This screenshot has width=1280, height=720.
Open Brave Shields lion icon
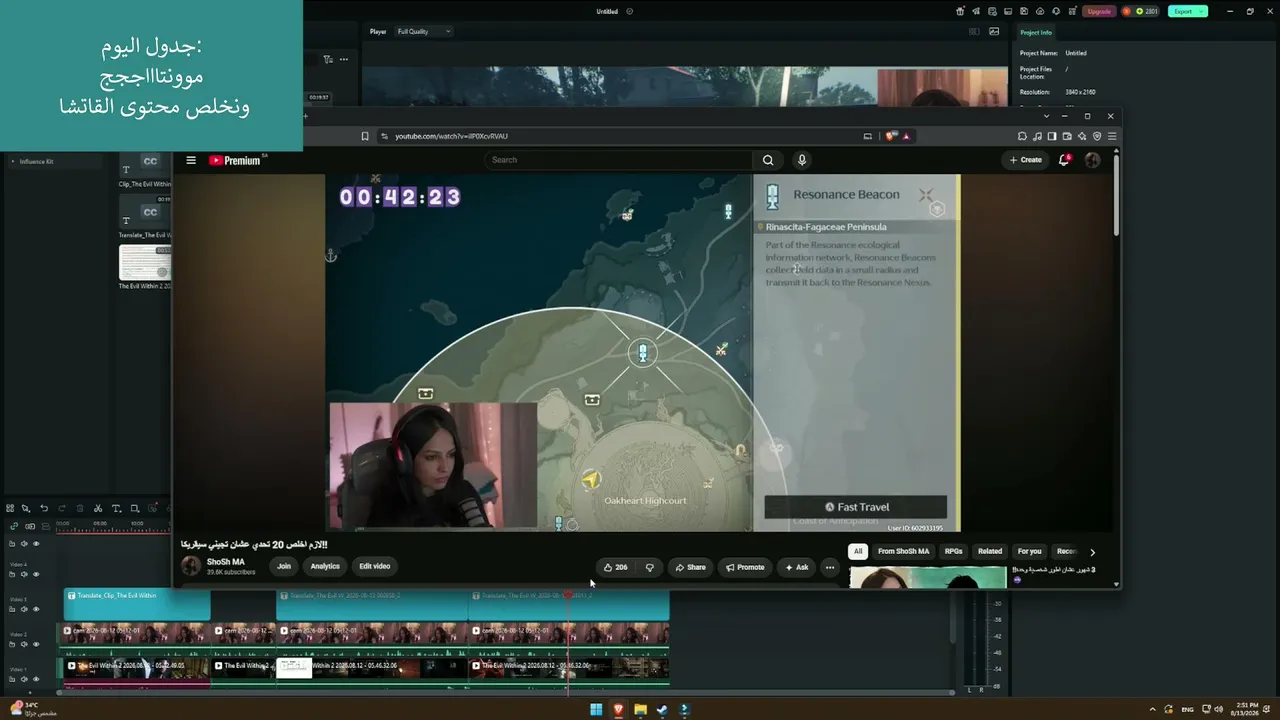(890, 136)
